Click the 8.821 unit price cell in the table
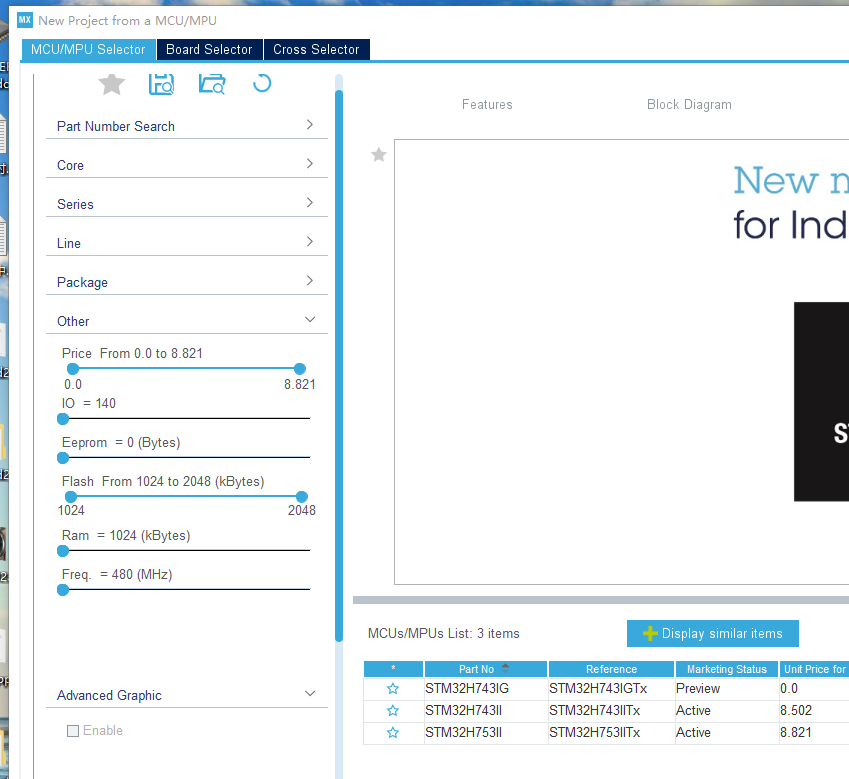The height and width of the screenshot is (779, 849). point(814,732)
